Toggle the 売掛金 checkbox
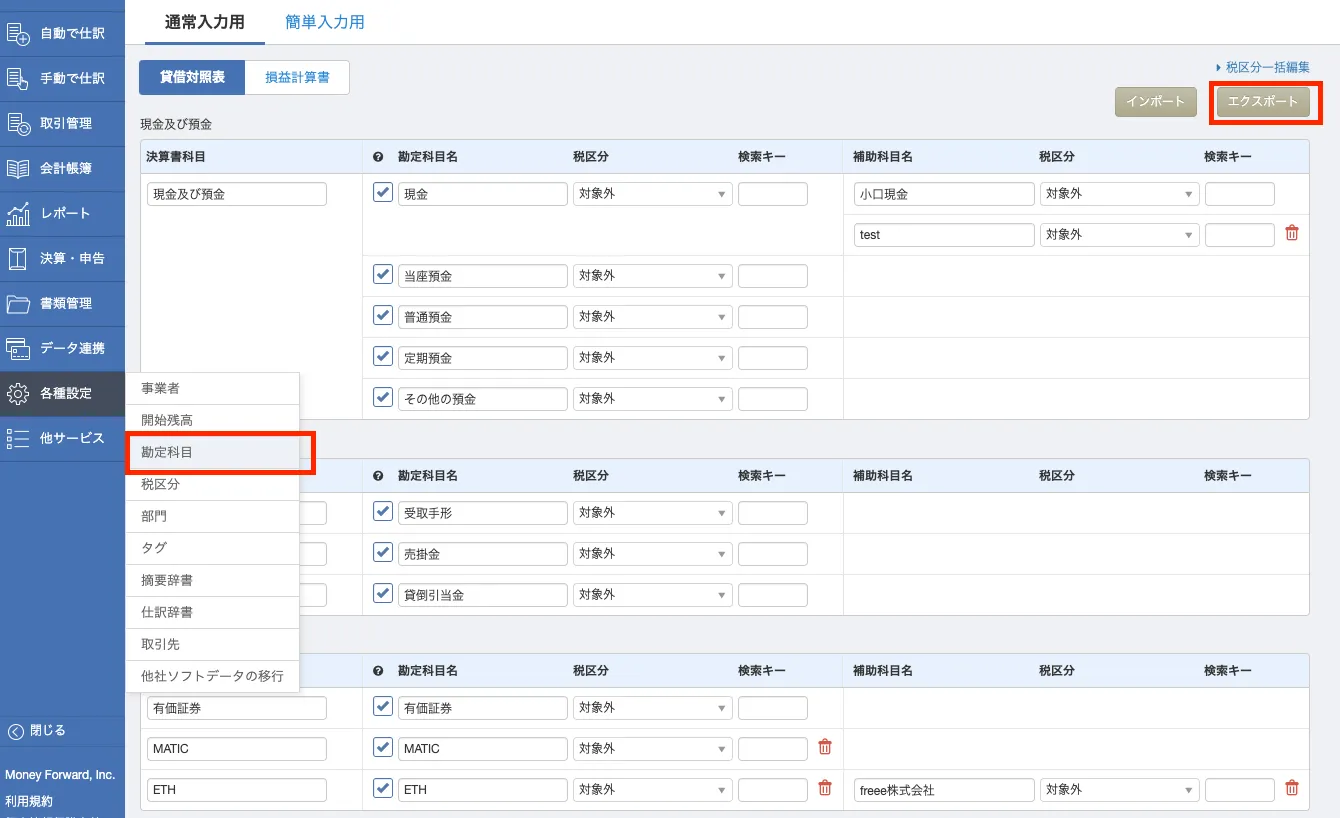This screenshot has height=818, width=1340. click(382, 552)
